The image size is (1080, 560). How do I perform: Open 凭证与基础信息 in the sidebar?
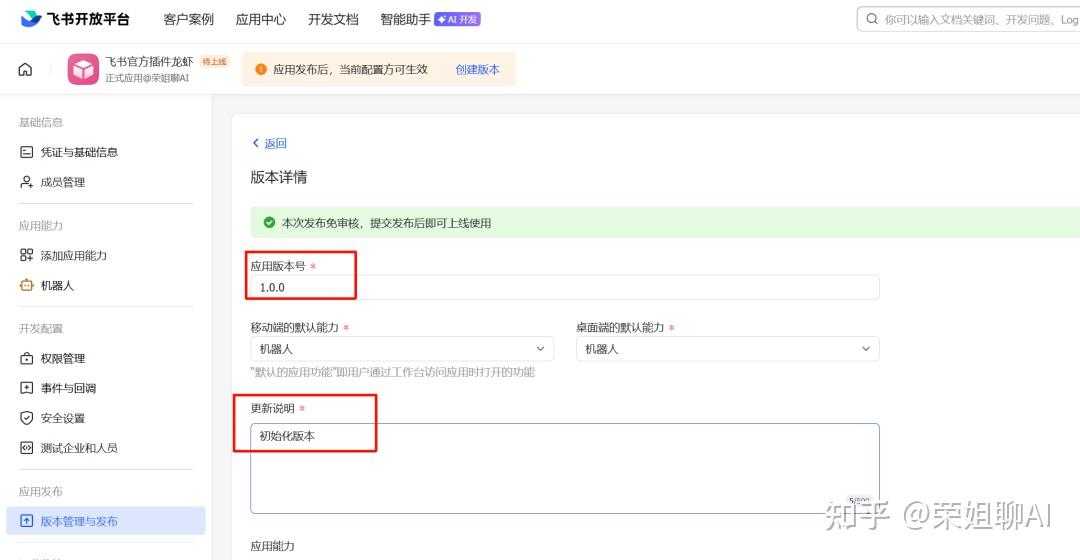(78, 152)
